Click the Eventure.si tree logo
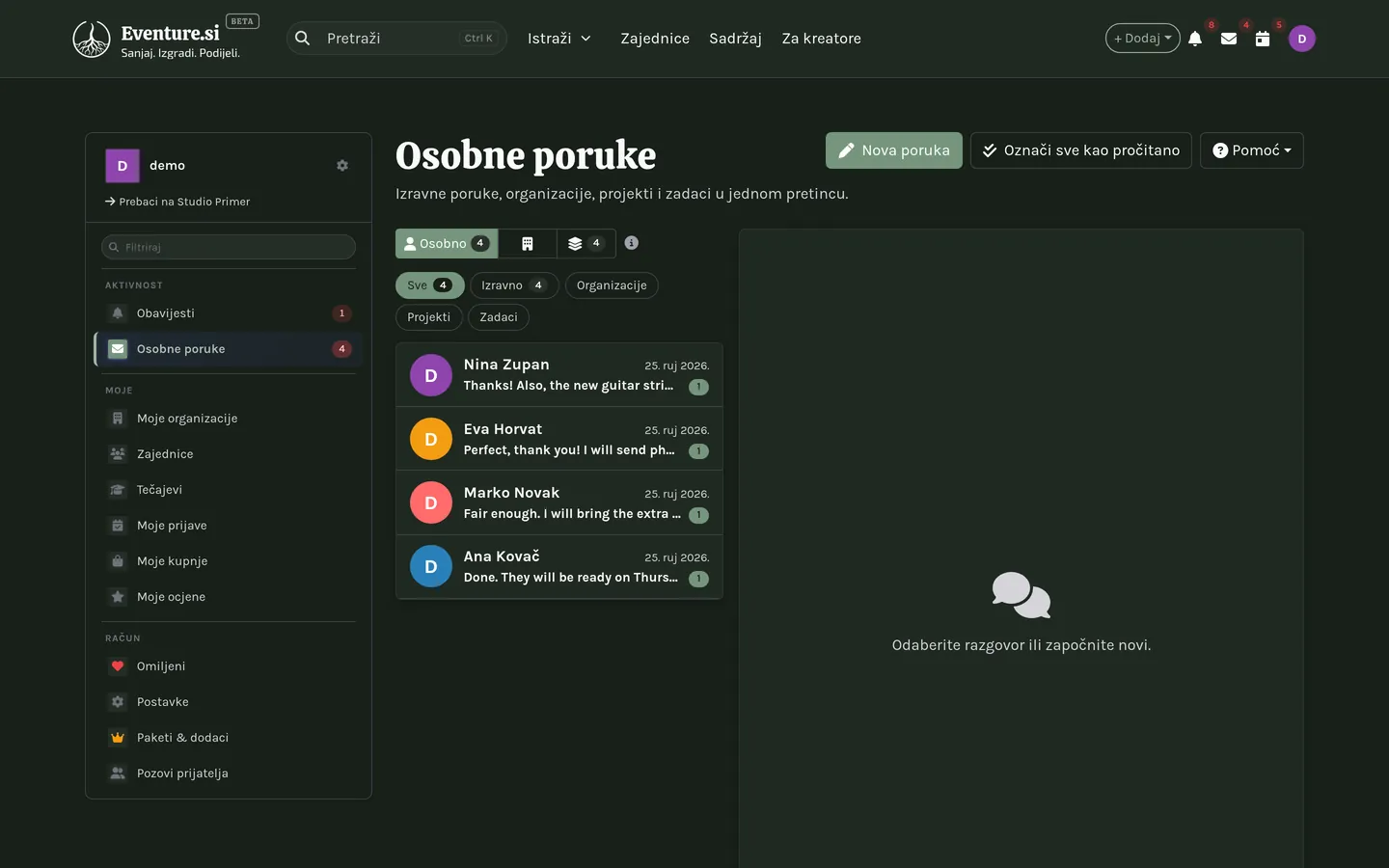The height and width of the screenshot is (868, 1389). 92,39
